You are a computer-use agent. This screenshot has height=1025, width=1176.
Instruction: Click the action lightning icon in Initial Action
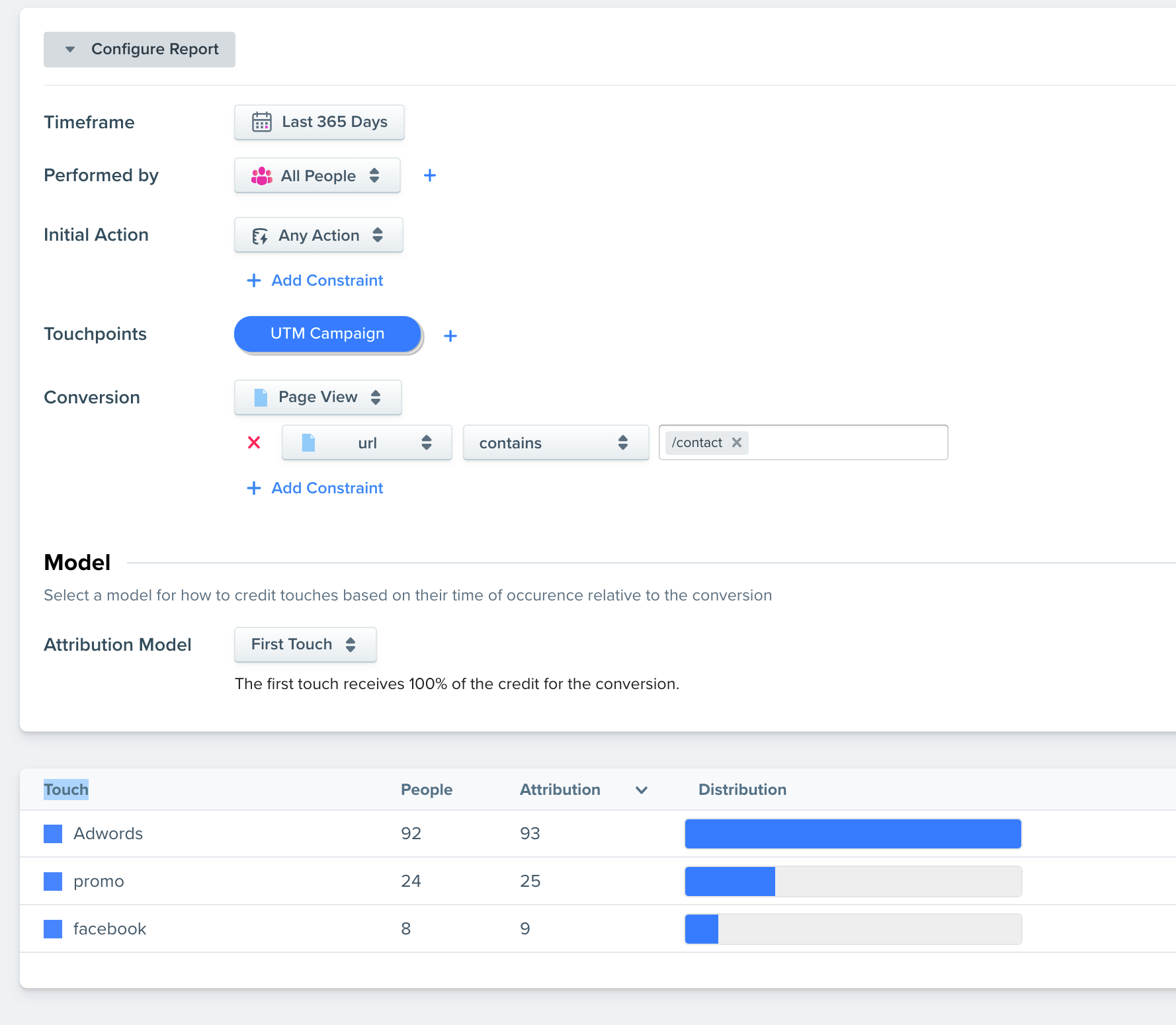click(261, 236)
